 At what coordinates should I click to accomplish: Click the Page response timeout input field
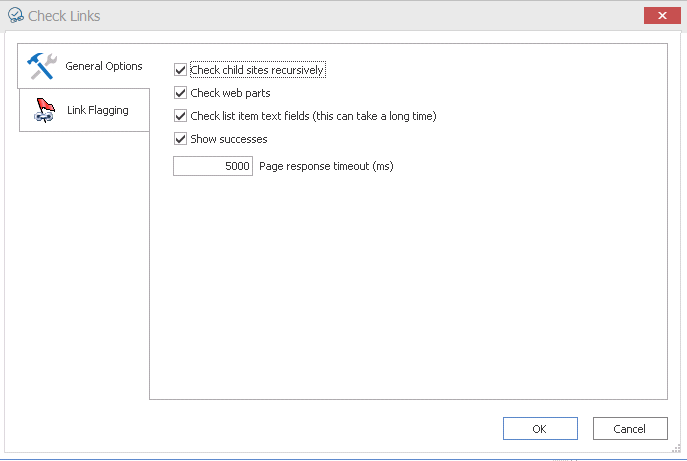(x=213, y=166)
